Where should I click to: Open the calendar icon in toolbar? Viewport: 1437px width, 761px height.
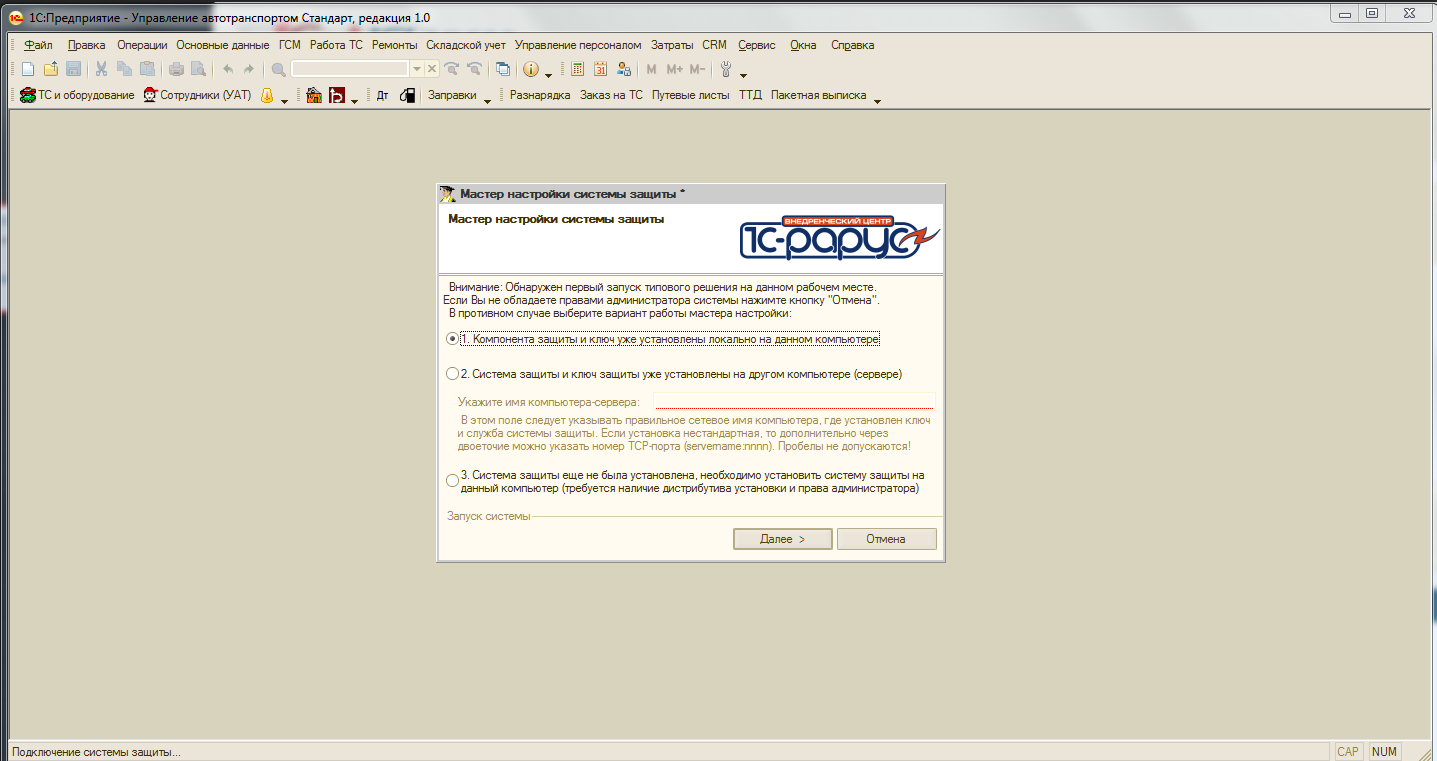(600, 69)
